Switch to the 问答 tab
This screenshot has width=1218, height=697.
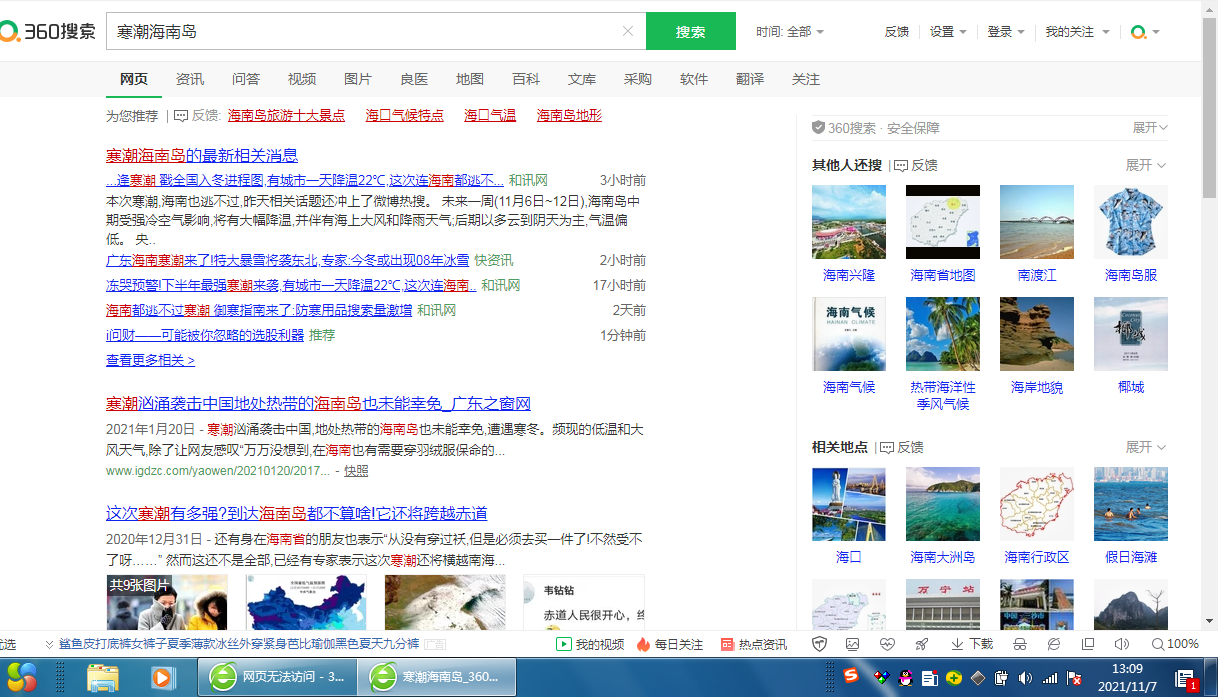tap(246, 79)
